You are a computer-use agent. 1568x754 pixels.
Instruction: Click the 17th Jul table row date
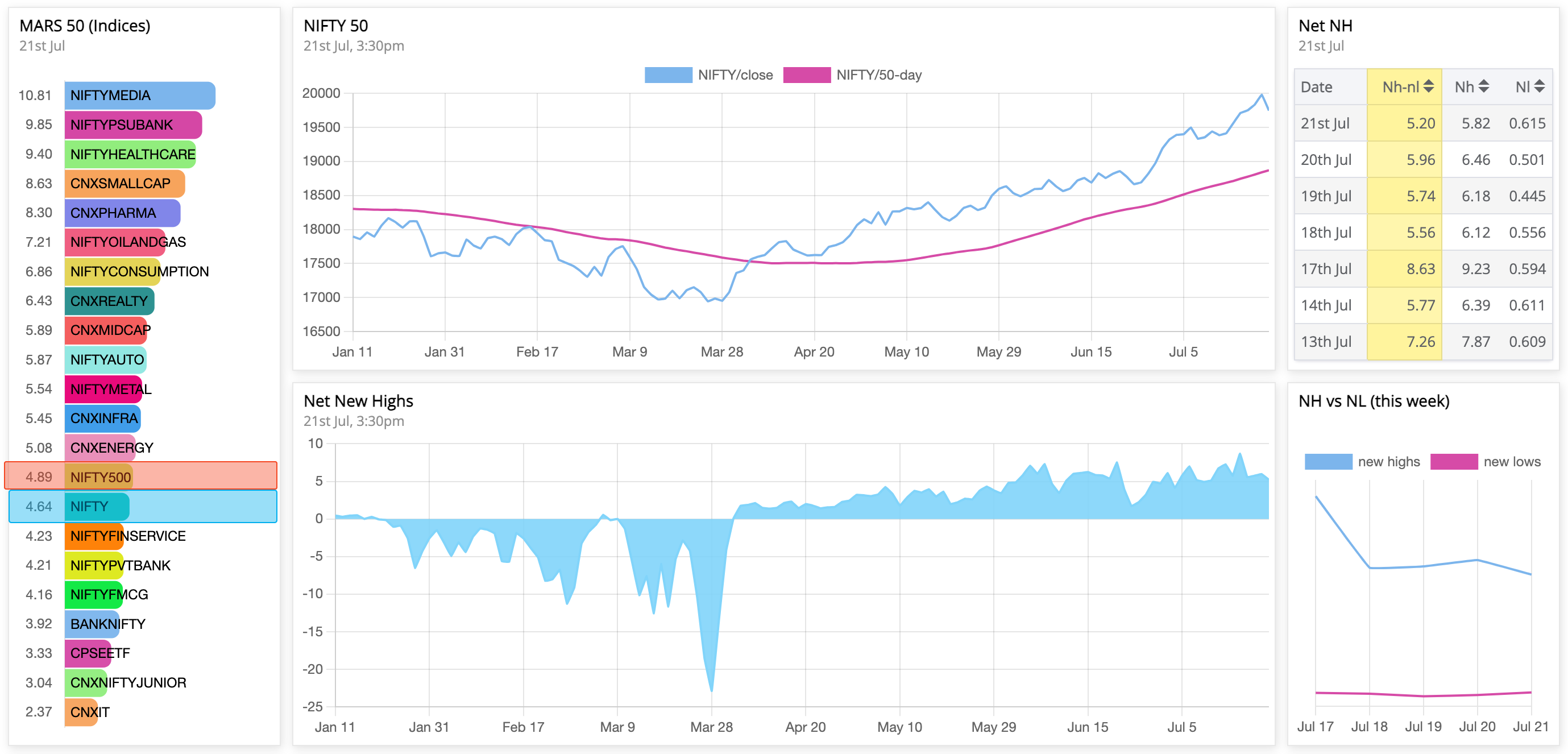[1326, 269]
